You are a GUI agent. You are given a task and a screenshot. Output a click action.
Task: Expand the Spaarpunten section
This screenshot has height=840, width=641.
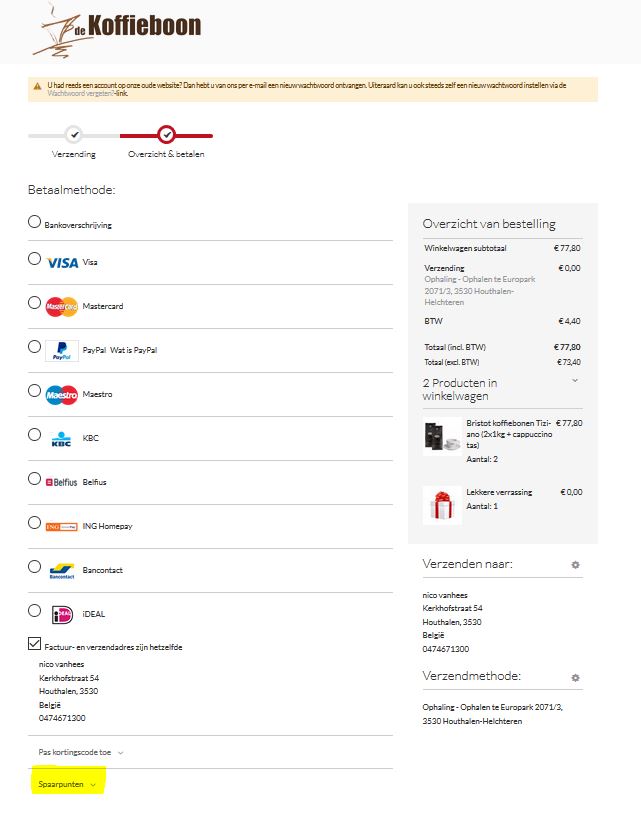tap(67, 785)
